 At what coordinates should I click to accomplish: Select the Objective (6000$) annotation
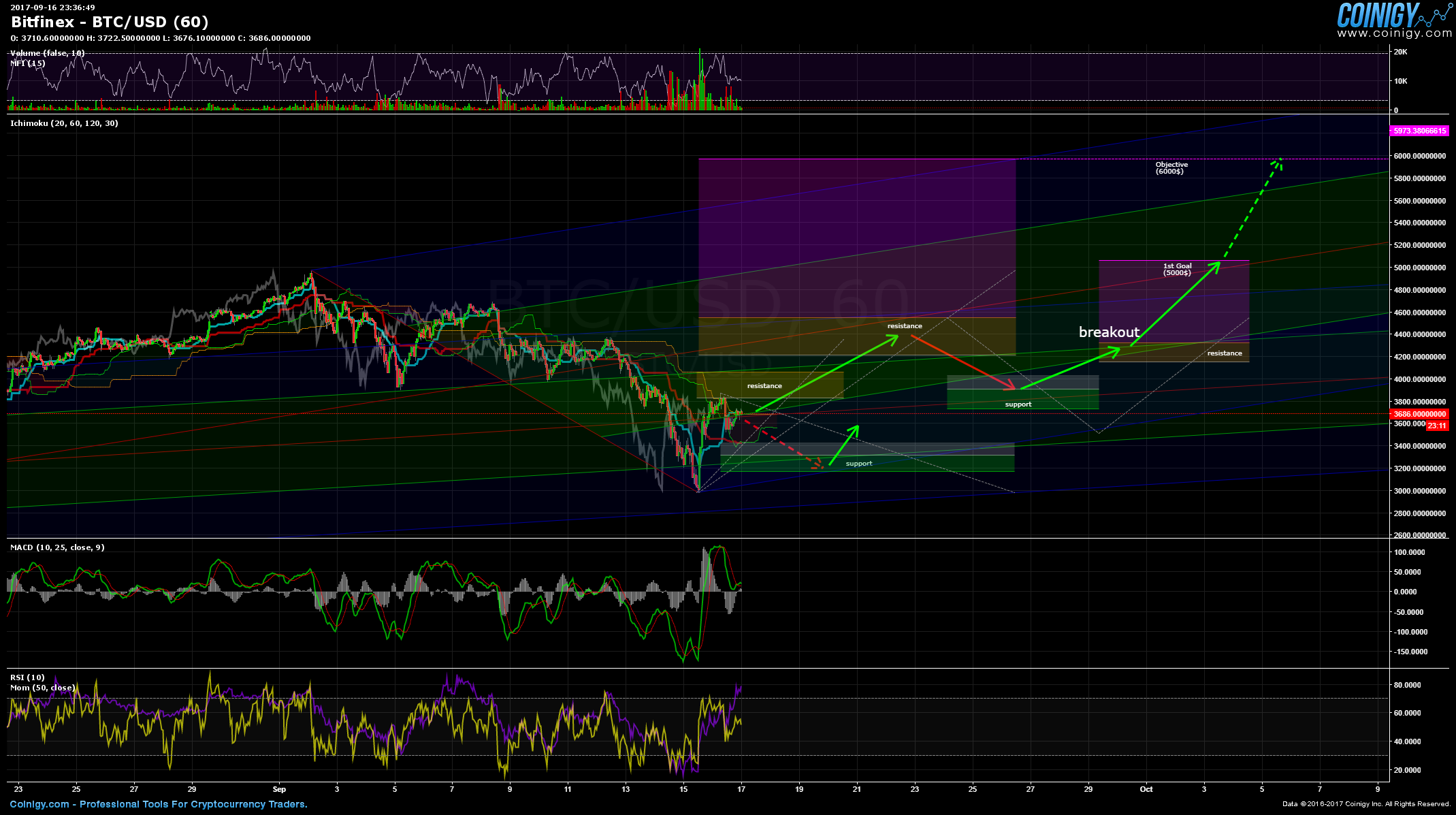(x=1171, y=168)
